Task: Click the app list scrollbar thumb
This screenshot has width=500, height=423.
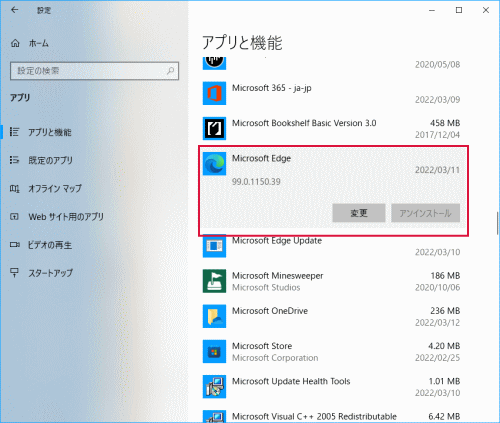Action: 497,223
